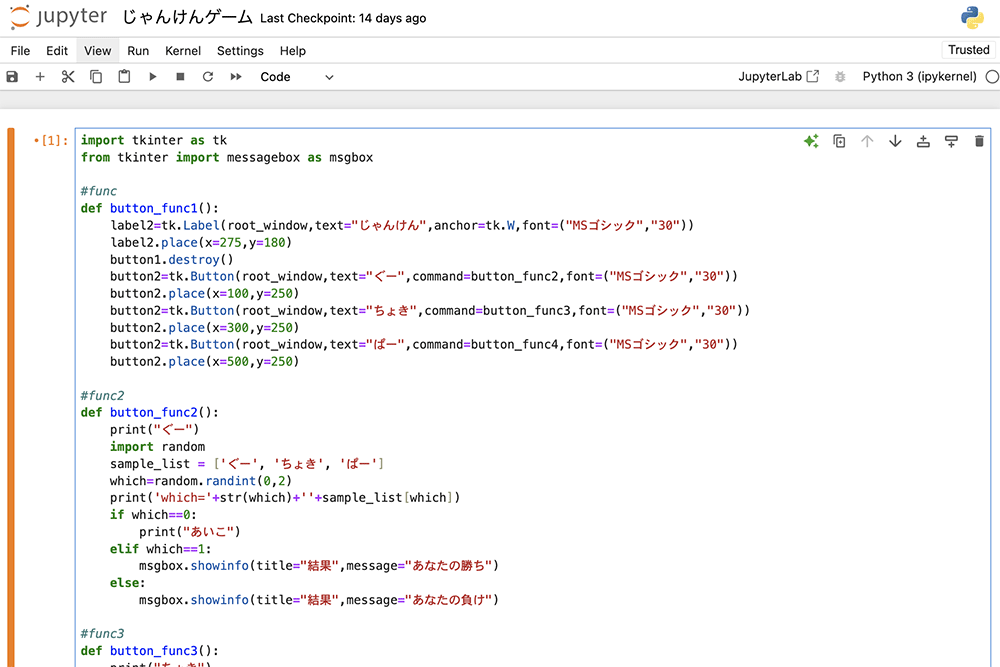Viewport: 1000px width, 667px height.
Task: Click the #func2 comment line
Action: coord(103,395)
